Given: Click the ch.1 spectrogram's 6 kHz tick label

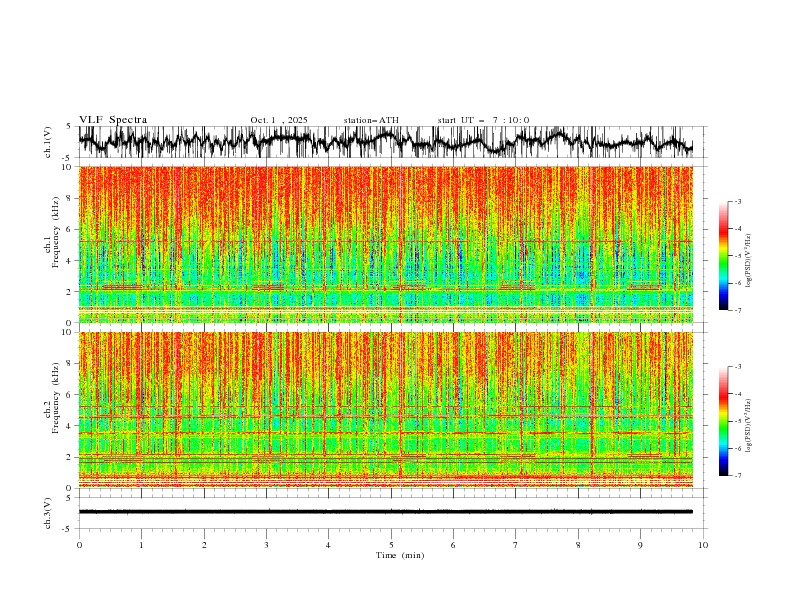Looking at the screenshot, I should (70, 229).
